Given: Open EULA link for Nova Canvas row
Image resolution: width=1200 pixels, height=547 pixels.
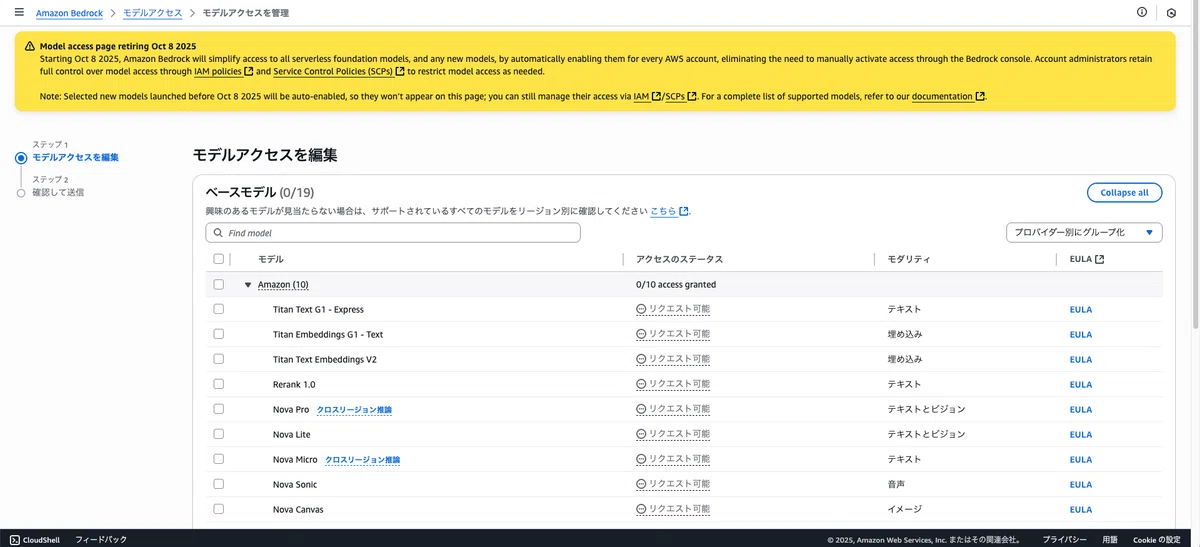Looking at the screenshot, I should click(x=1081, y=509).
